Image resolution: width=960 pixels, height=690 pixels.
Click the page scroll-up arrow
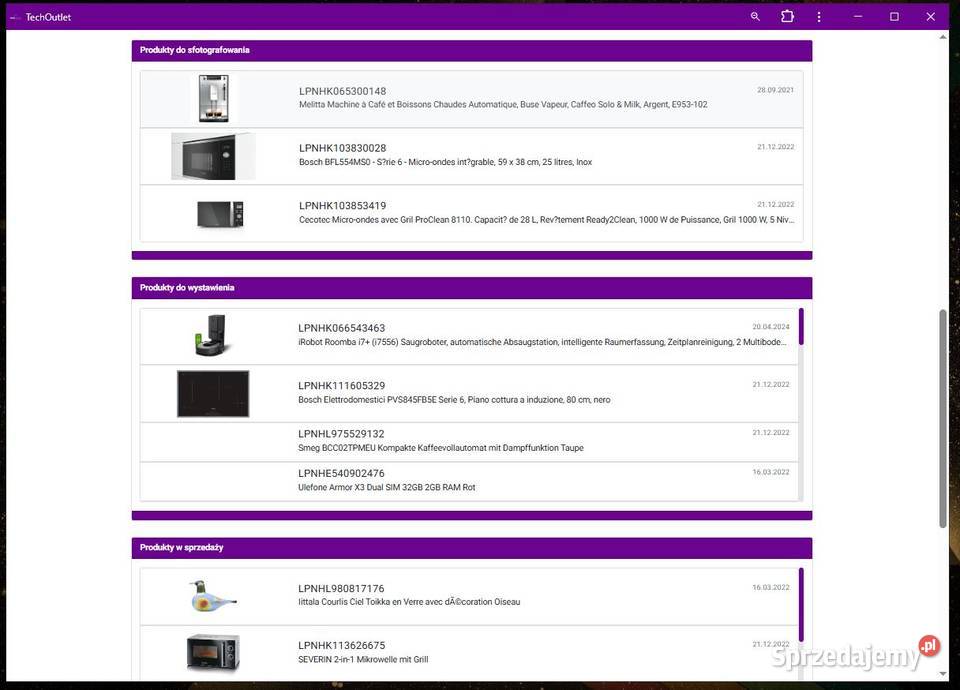tap(943, 37)
